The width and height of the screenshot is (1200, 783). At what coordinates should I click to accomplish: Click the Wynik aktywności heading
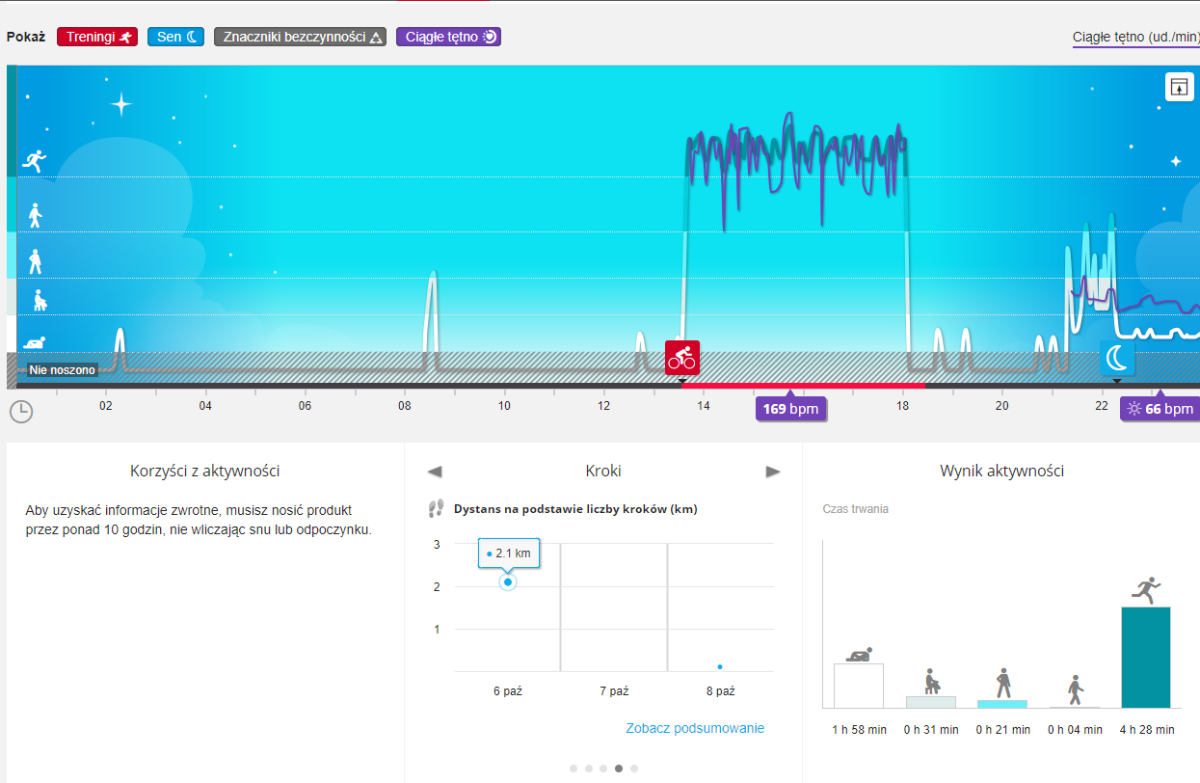[1001, 471]
